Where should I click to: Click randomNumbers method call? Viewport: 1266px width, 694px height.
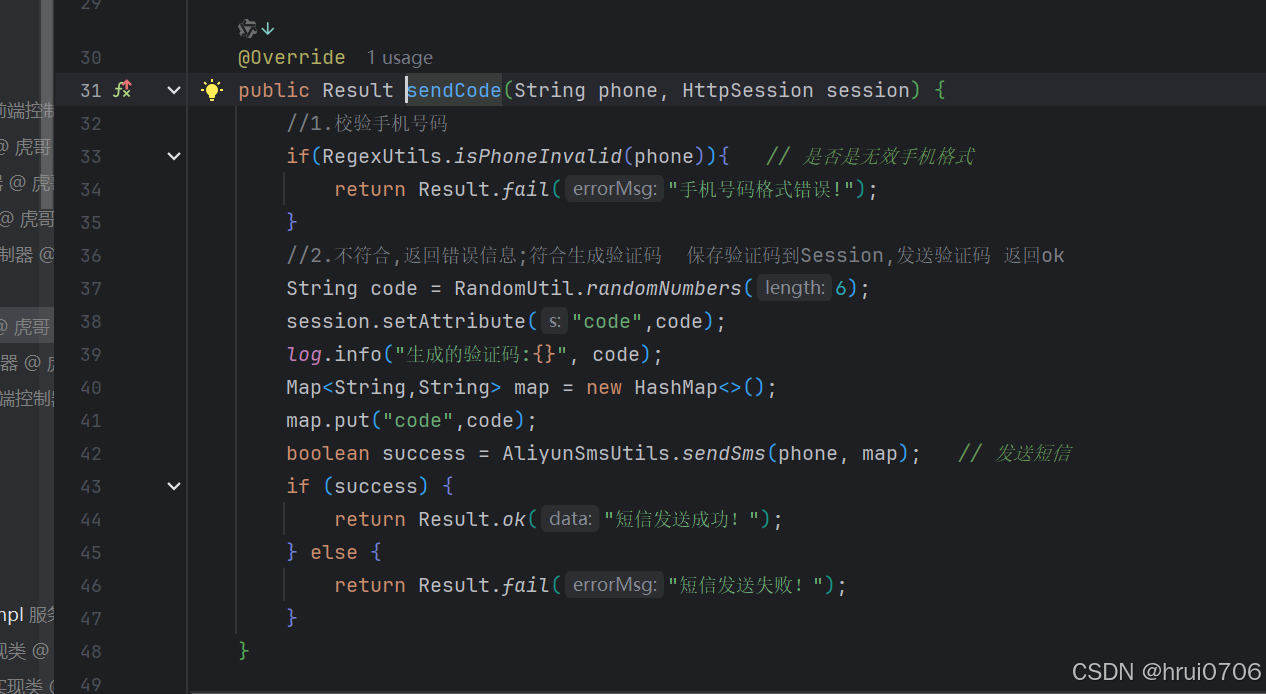coord(664,288)
